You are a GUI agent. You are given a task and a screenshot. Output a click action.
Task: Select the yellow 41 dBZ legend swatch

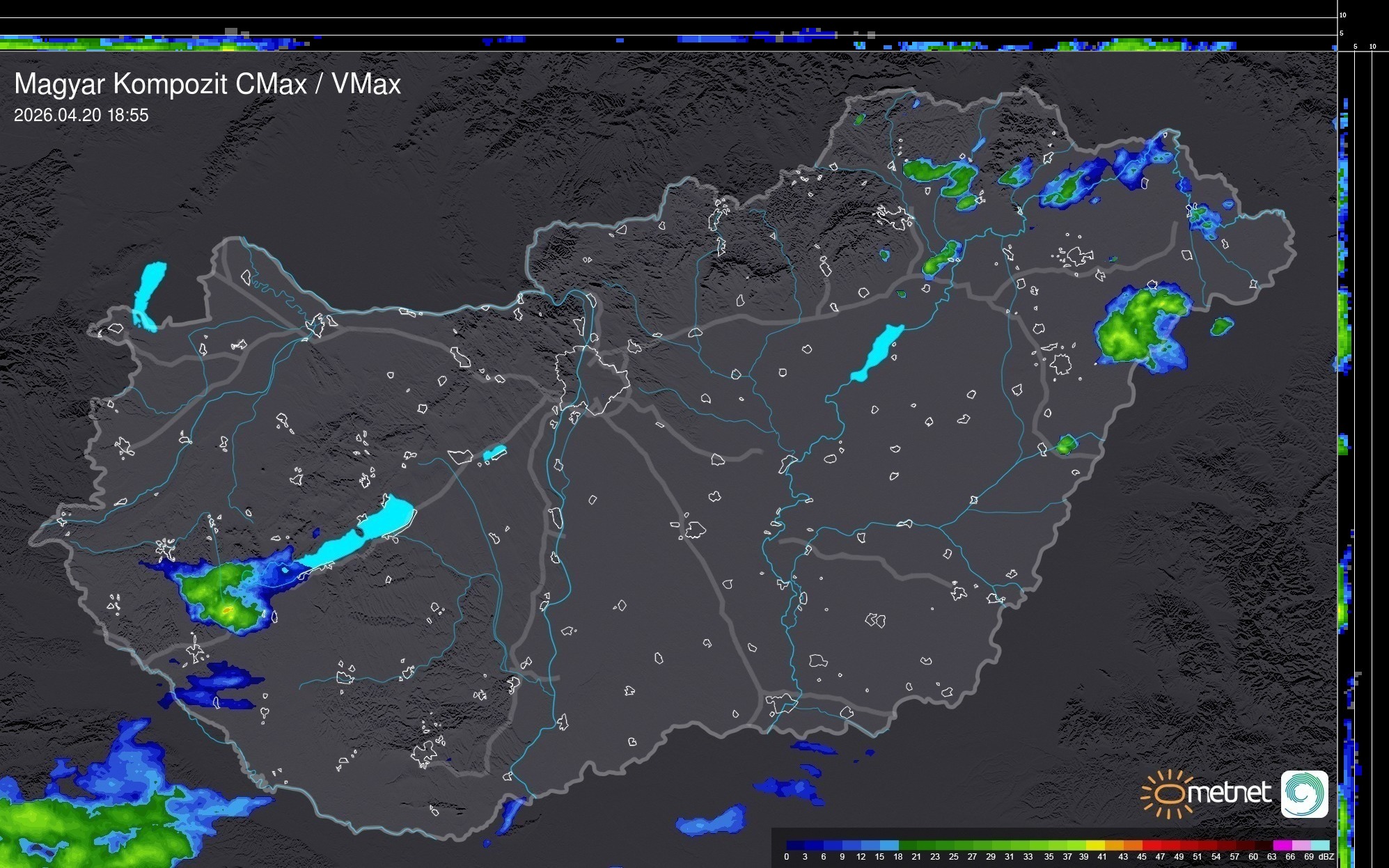1100,845
